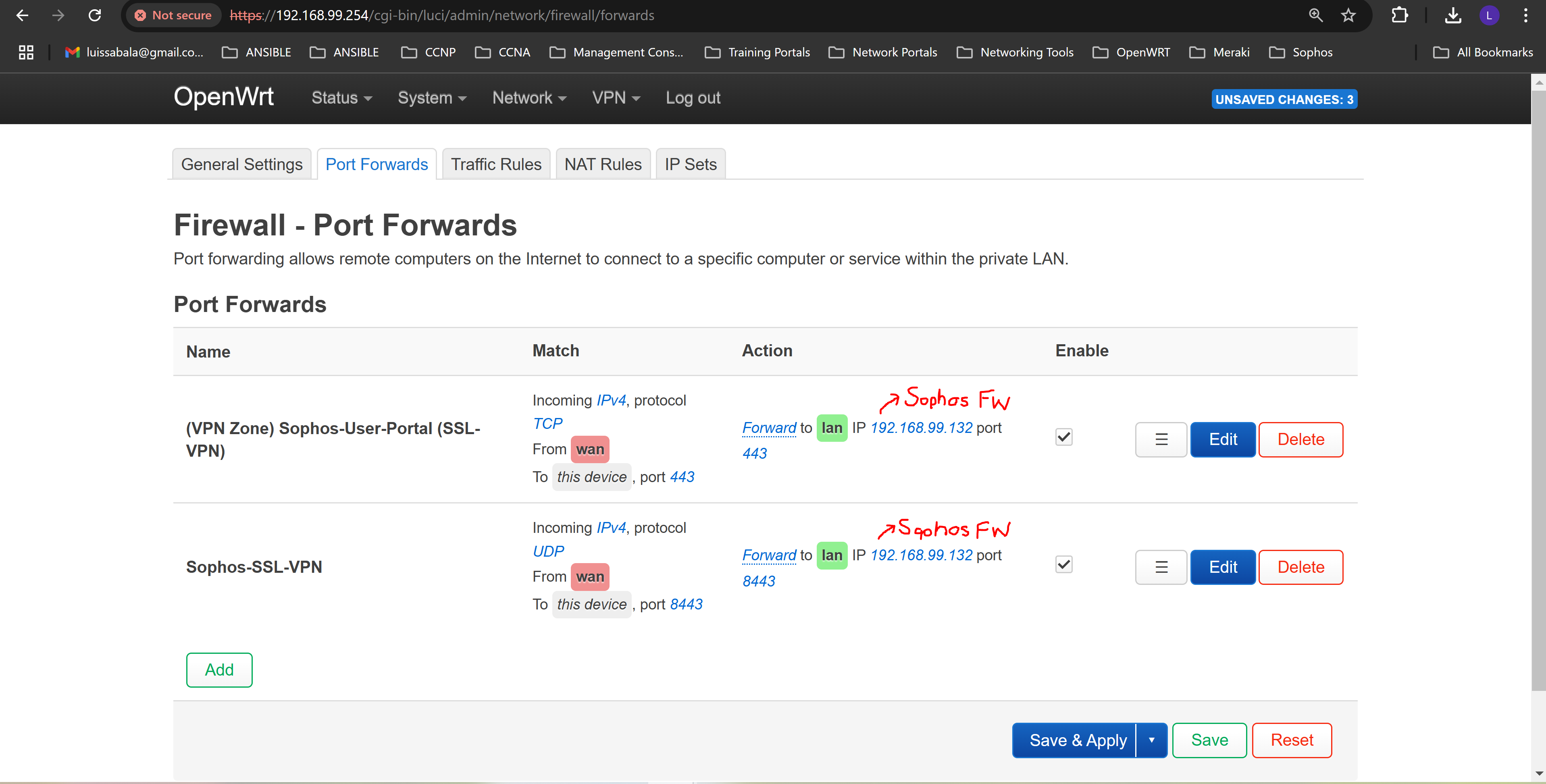
Task: Open the Sophos bookmark folder
Action: [x=1301, y=52]
